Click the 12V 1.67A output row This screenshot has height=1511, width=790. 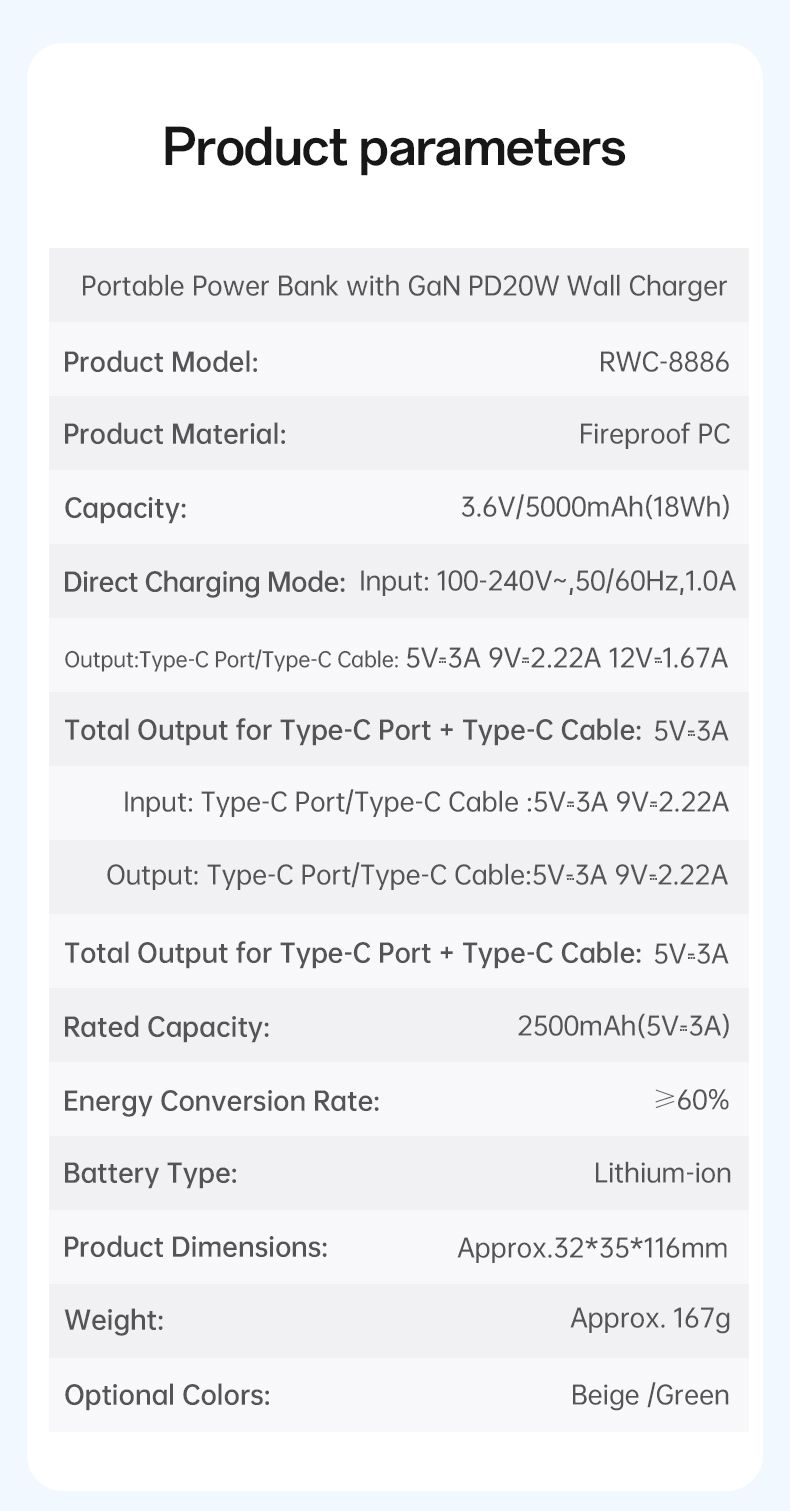pyautogui.click(x=399, y=655)
